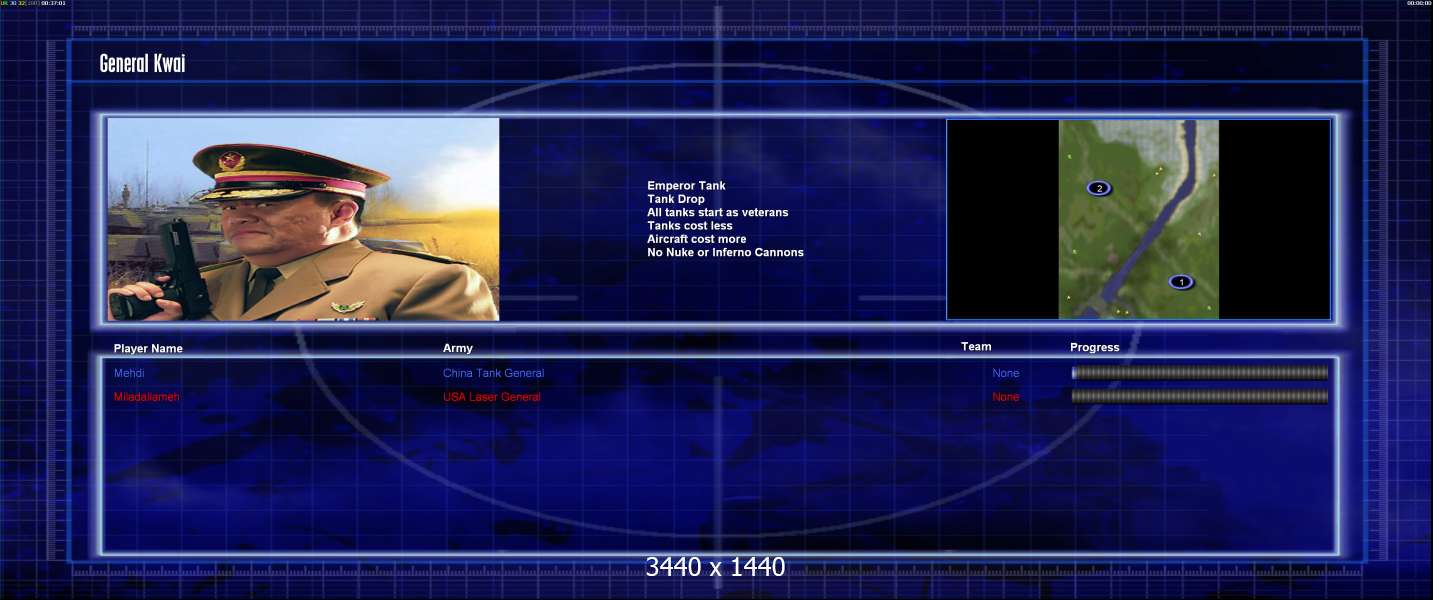Screen dimensions: 1433x600
Task: Click Miladallameh's loading progress bar
Action: tap(1200, 397)
